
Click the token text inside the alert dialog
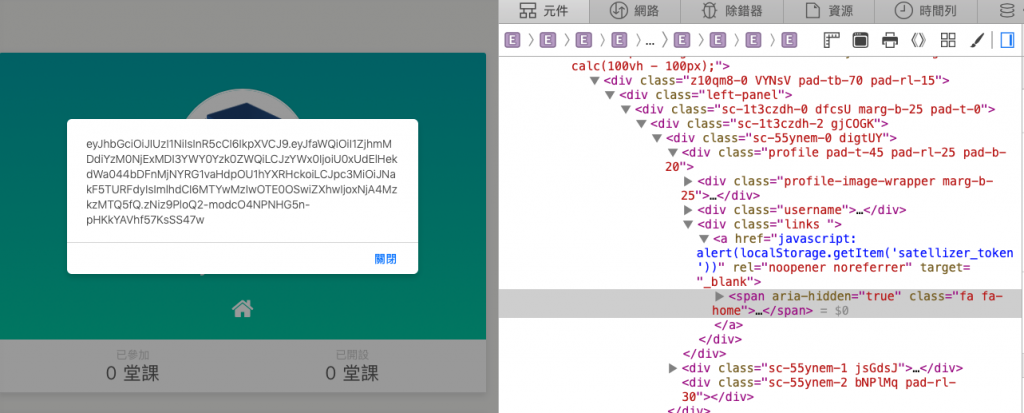(x=242, y=182)
